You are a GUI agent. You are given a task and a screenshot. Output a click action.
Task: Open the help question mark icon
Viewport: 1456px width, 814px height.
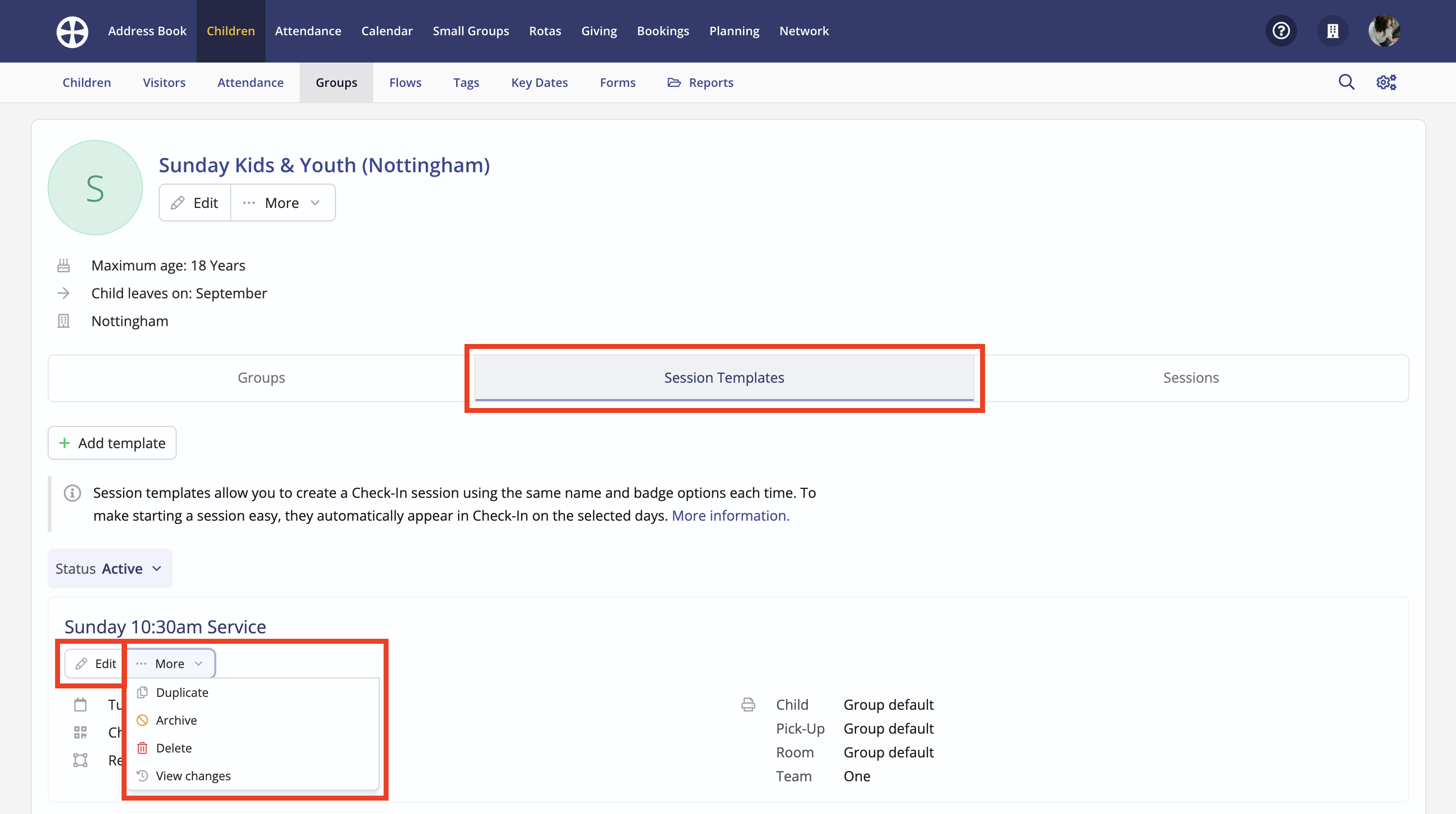1281,31
